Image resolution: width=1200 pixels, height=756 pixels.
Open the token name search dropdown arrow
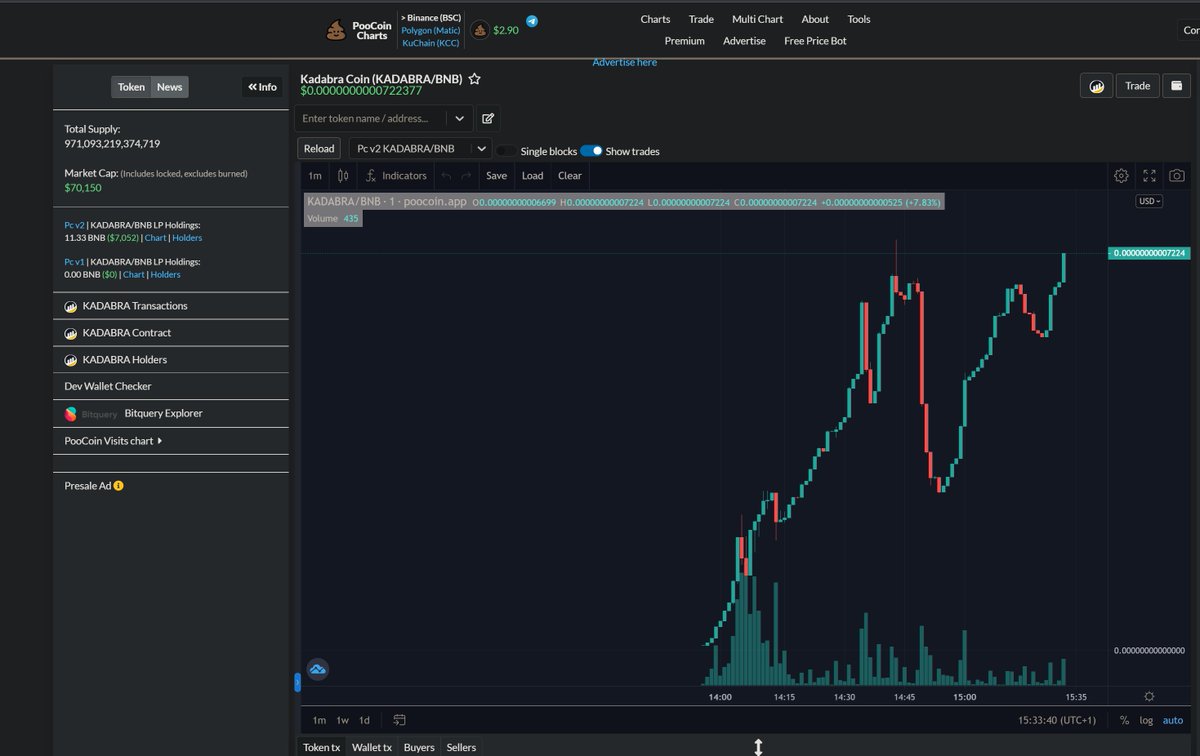point(460,118)
